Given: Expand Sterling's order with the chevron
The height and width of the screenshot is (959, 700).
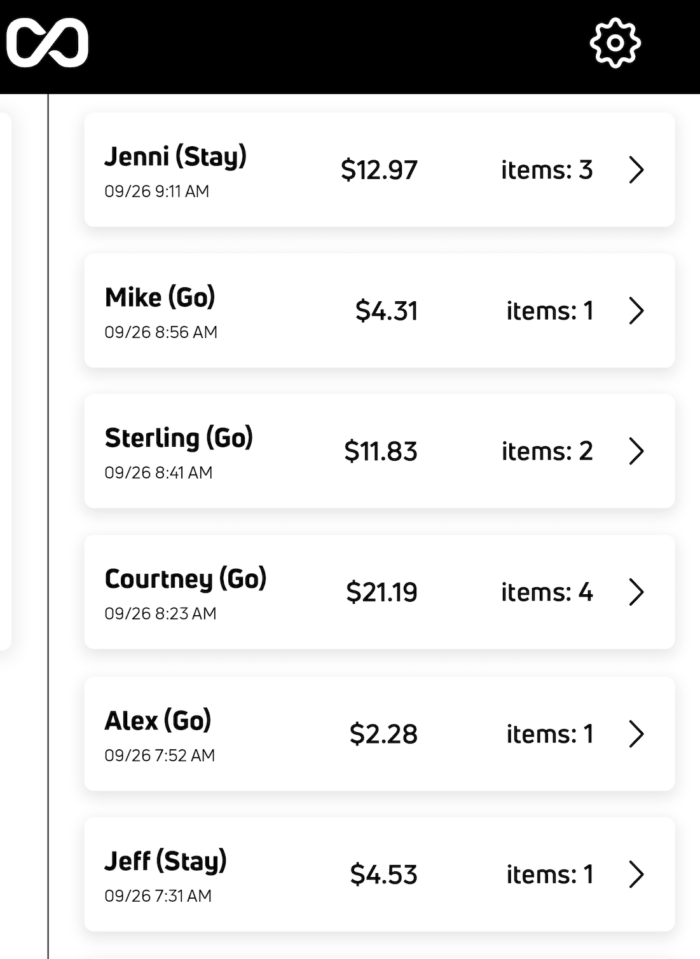Looking at the screenshot, I should coord(637,452).
